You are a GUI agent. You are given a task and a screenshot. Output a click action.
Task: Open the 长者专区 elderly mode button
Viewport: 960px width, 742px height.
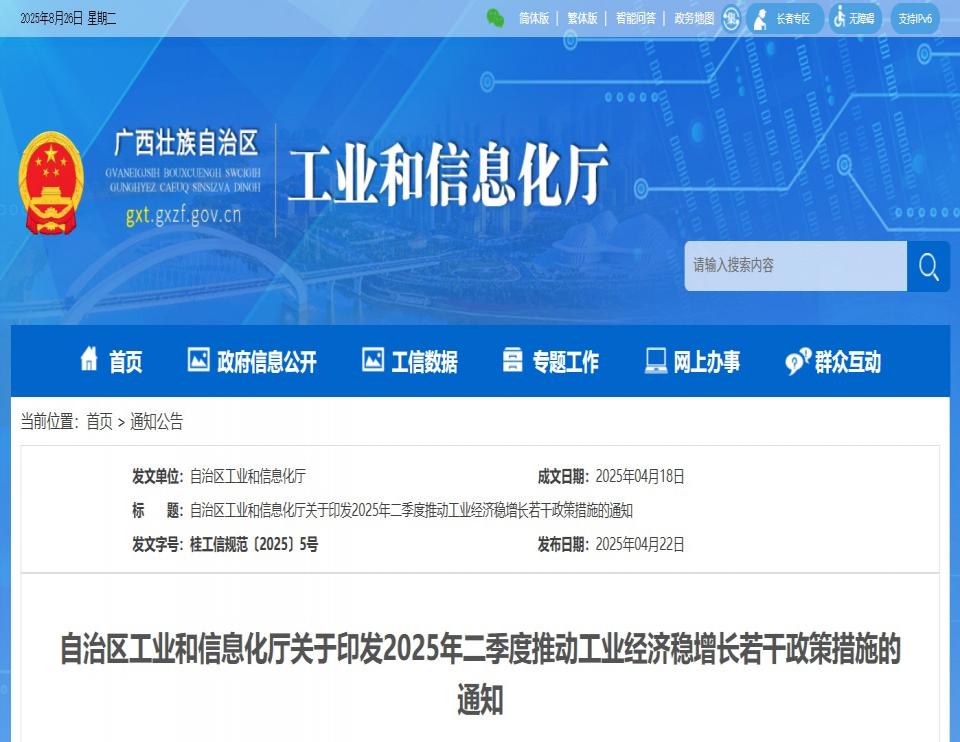click(x=784, y=18)
